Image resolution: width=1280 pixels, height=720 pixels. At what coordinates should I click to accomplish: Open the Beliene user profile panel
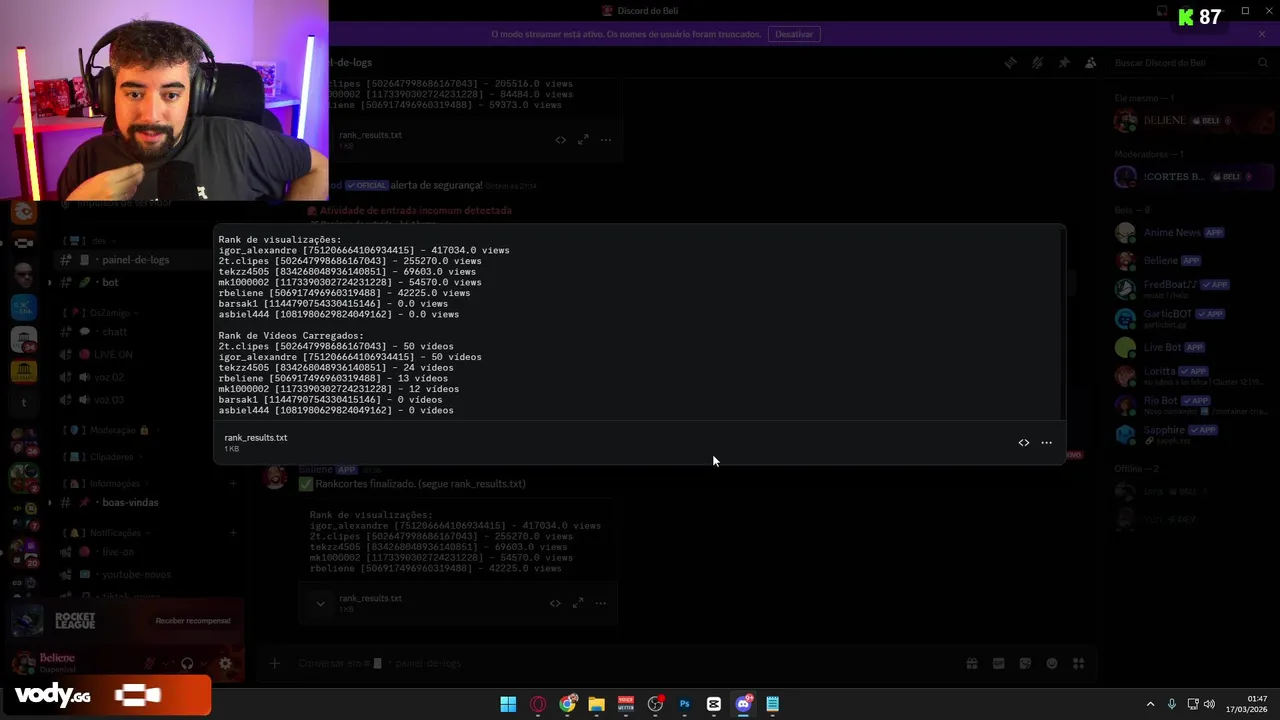[57, 663]
